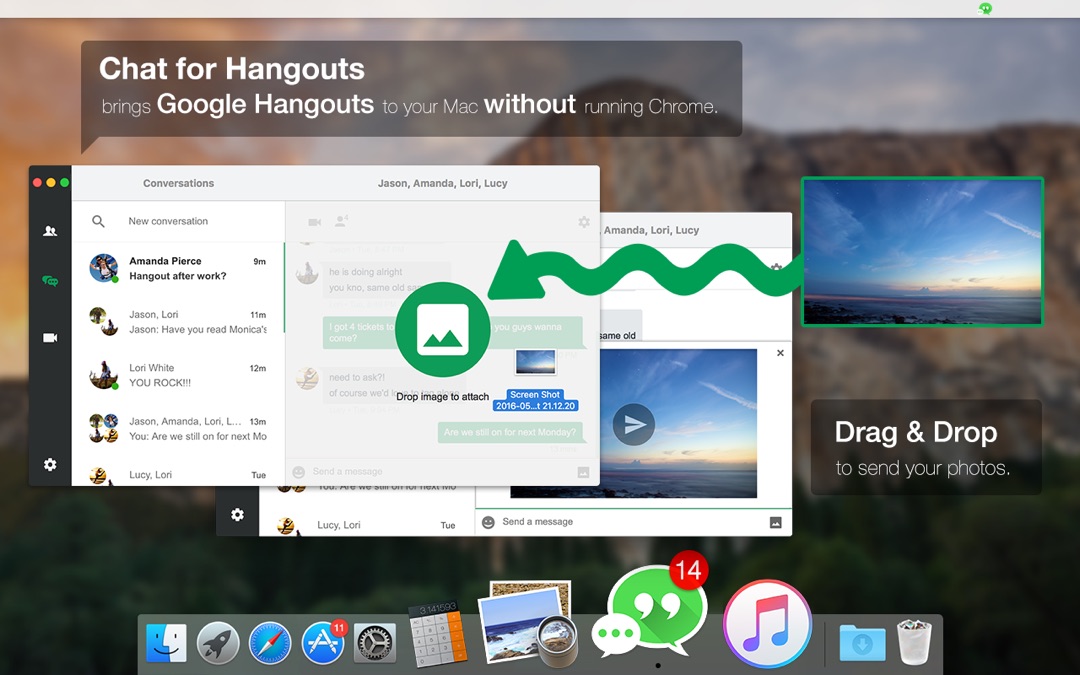
Task: Click Amanda Pierce's avatar
Action: (x=104, y=268)
